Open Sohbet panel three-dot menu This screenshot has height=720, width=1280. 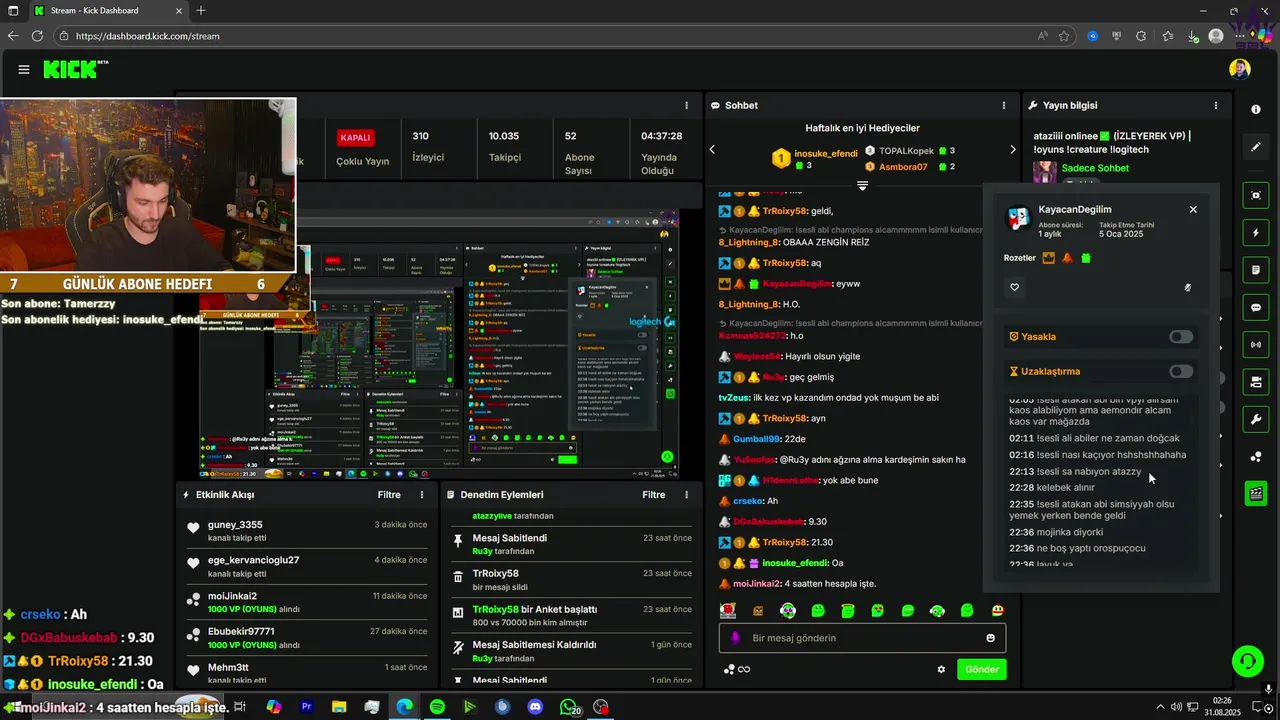pos(1004,105)
